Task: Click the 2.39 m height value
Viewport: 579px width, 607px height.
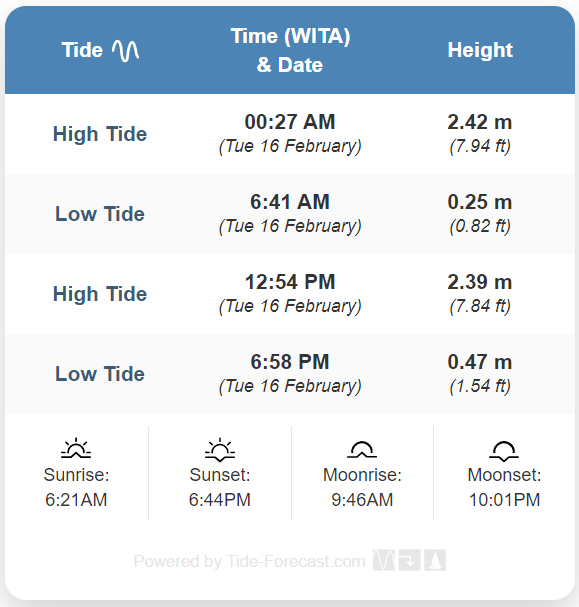Action: (x=480, y=281)
